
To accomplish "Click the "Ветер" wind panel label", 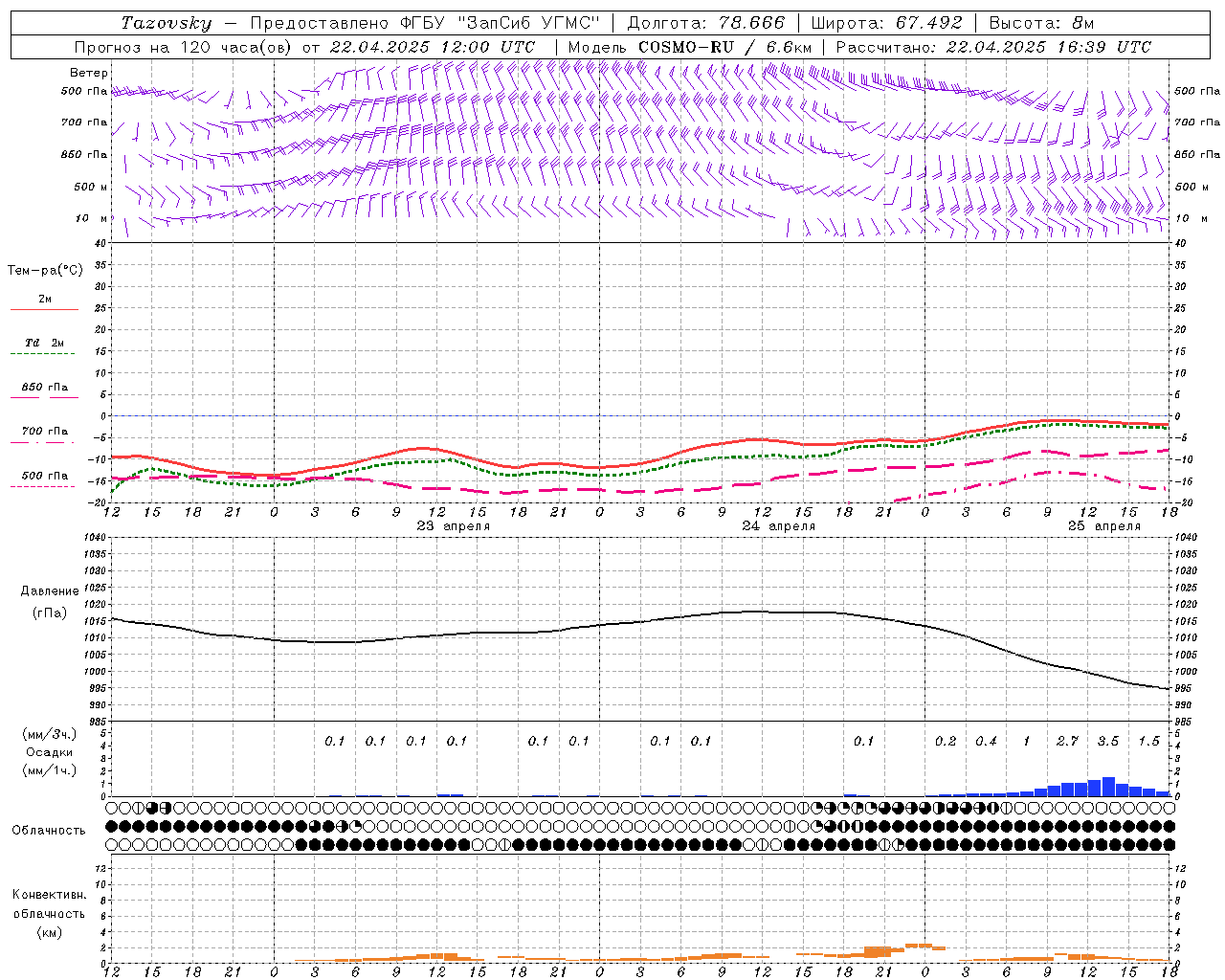I will [x=89, y=73].
